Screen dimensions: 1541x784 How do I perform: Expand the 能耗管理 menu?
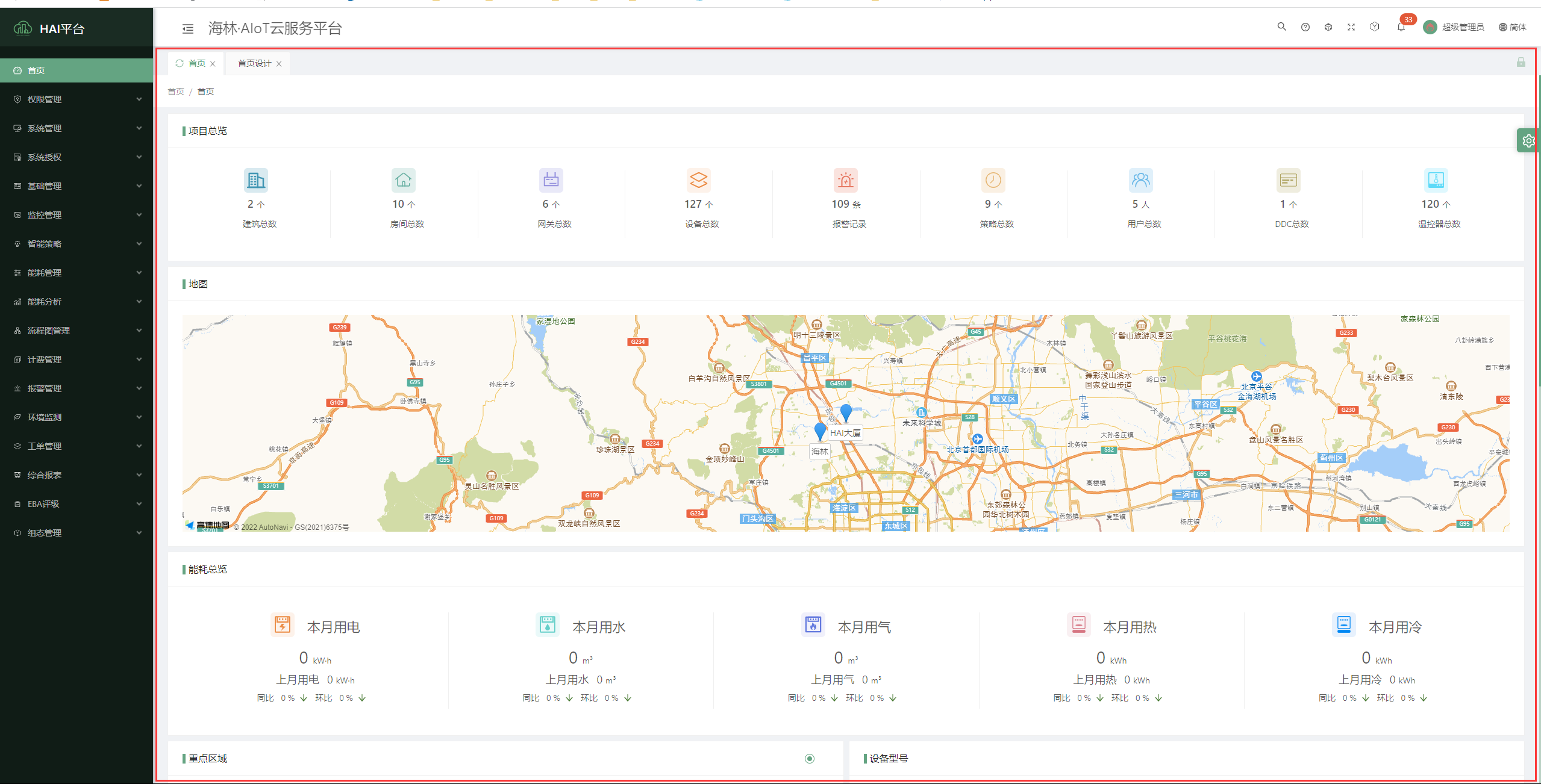[x=77, y=273]
